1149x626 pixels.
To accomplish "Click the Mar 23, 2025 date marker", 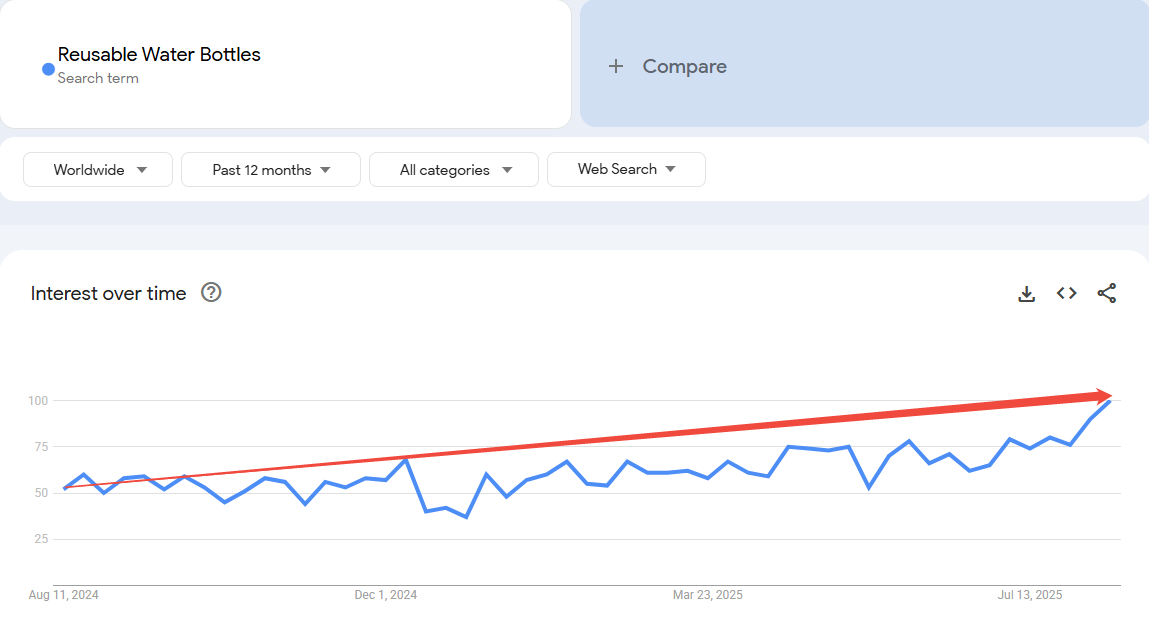I will pyautogui.click(x=708, y=594).
